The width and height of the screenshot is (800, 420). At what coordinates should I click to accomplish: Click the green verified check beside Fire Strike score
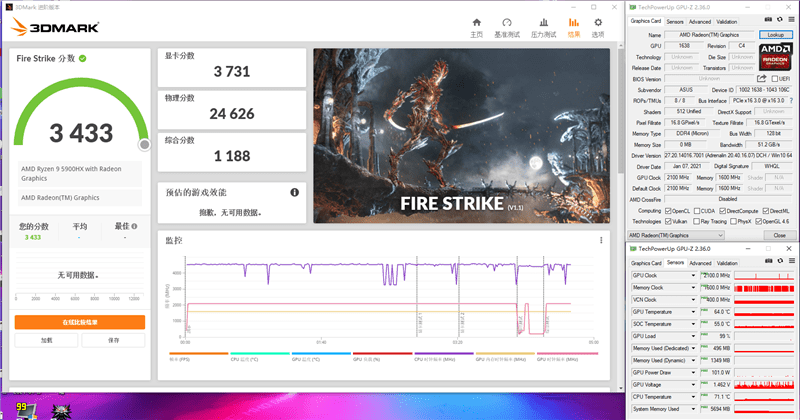pos(83,59)
